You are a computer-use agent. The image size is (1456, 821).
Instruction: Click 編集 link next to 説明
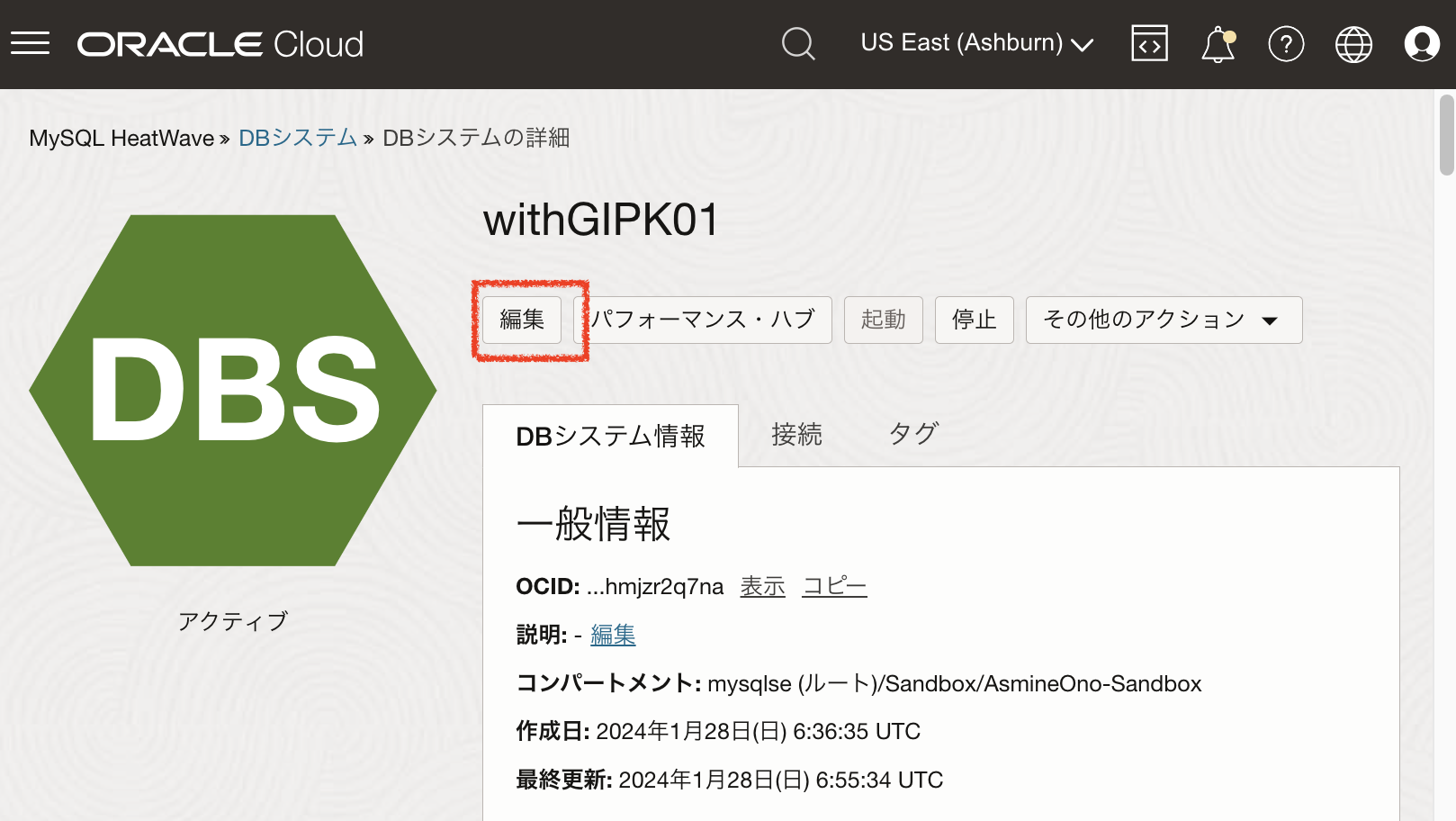[x=613, y=636]
